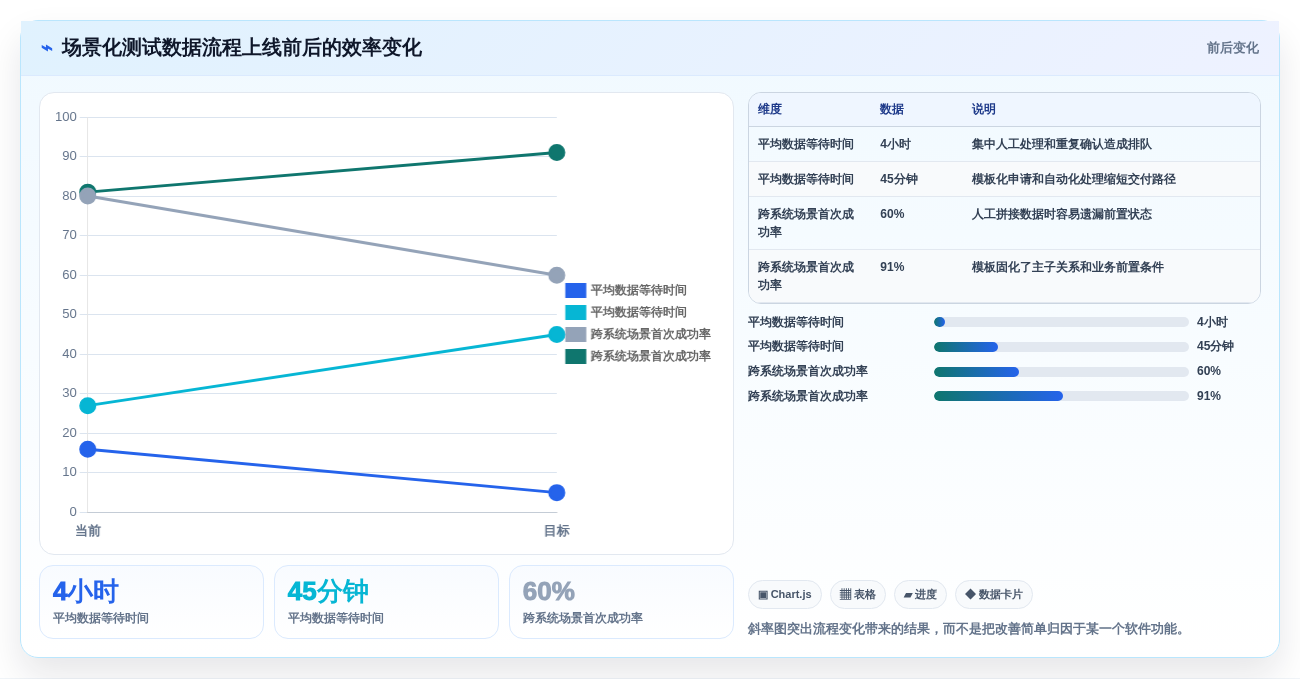The width and height of the screenshot is (1300, 679).
Task: Click the blue data point at 当前
Action: click(x=88, y=449)
